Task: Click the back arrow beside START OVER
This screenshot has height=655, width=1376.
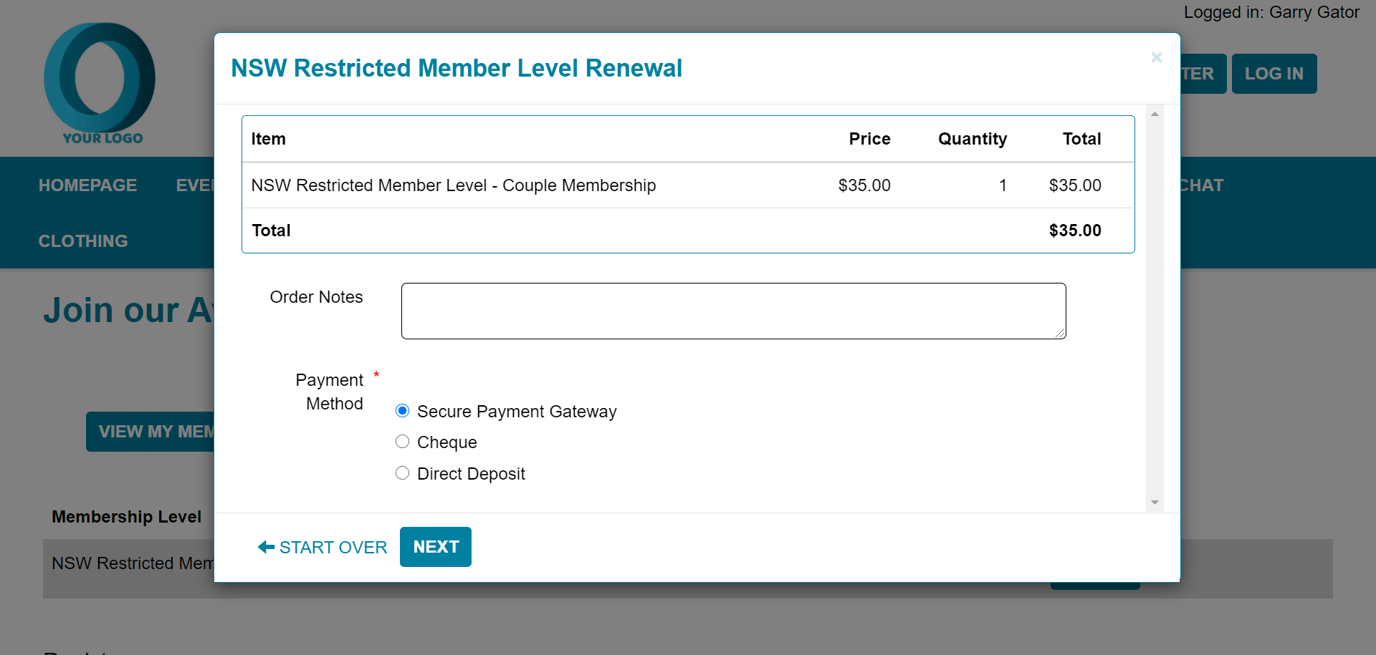Action: pos(265,547)
